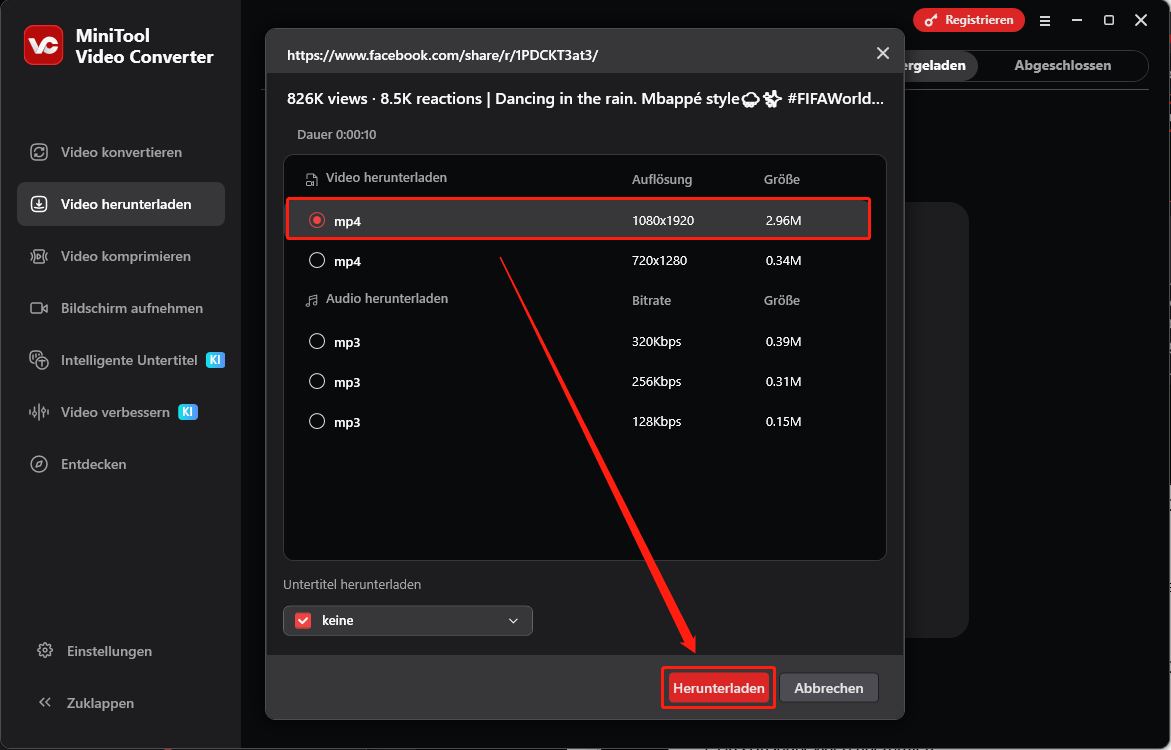Image resolution: width=1171 pixels, height=750 pixels.
Task: Click the '720x1280' resolution value
Action: point(659,261)
